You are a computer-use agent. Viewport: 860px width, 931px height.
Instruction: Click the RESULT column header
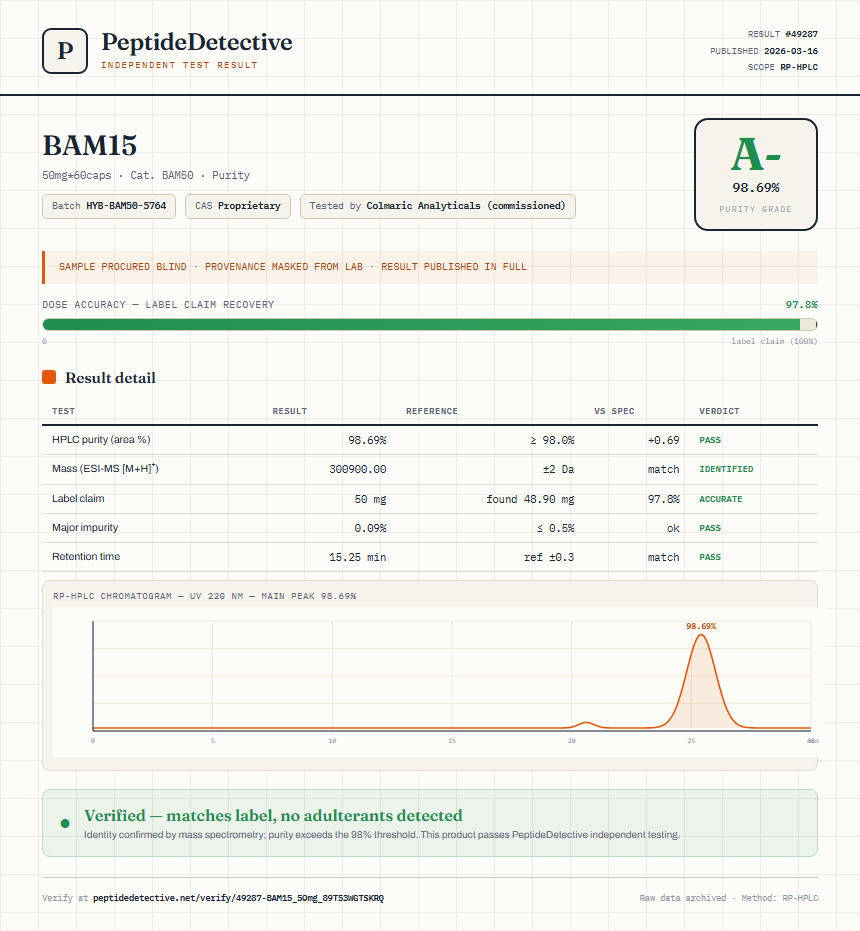coord(289,411)
